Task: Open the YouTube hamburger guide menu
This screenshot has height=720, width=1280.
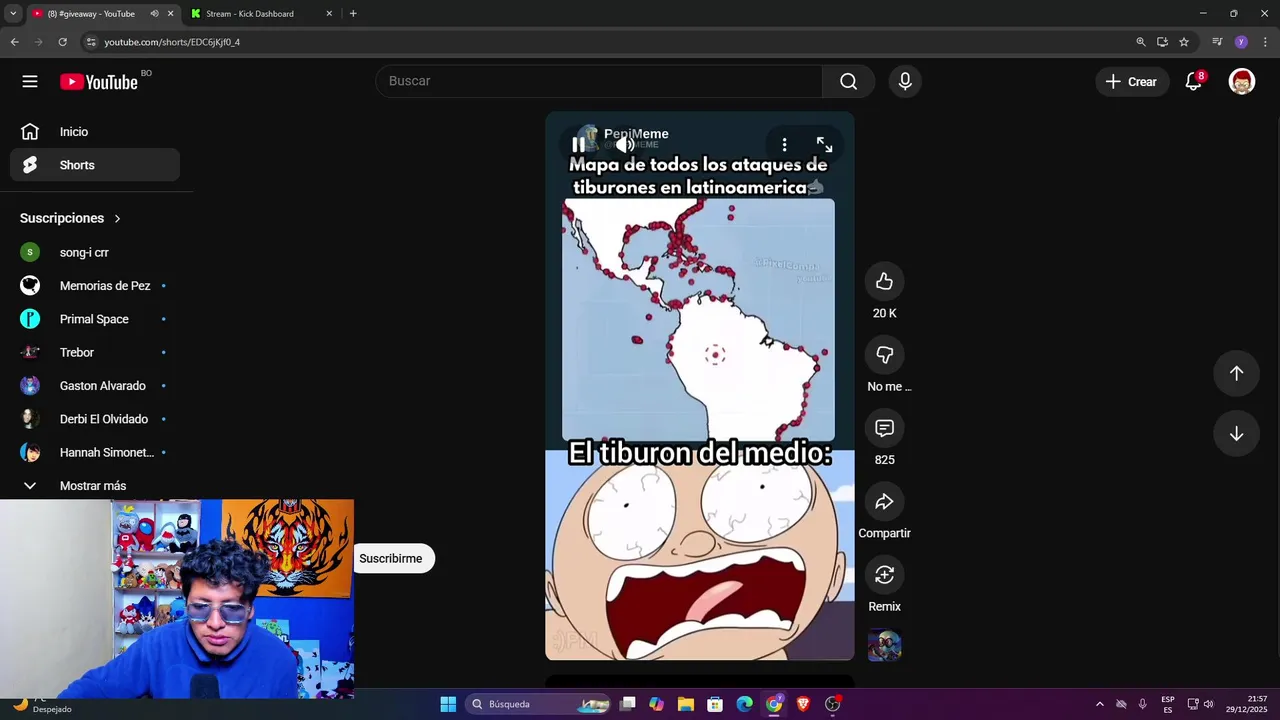Action: coord(30,82)
